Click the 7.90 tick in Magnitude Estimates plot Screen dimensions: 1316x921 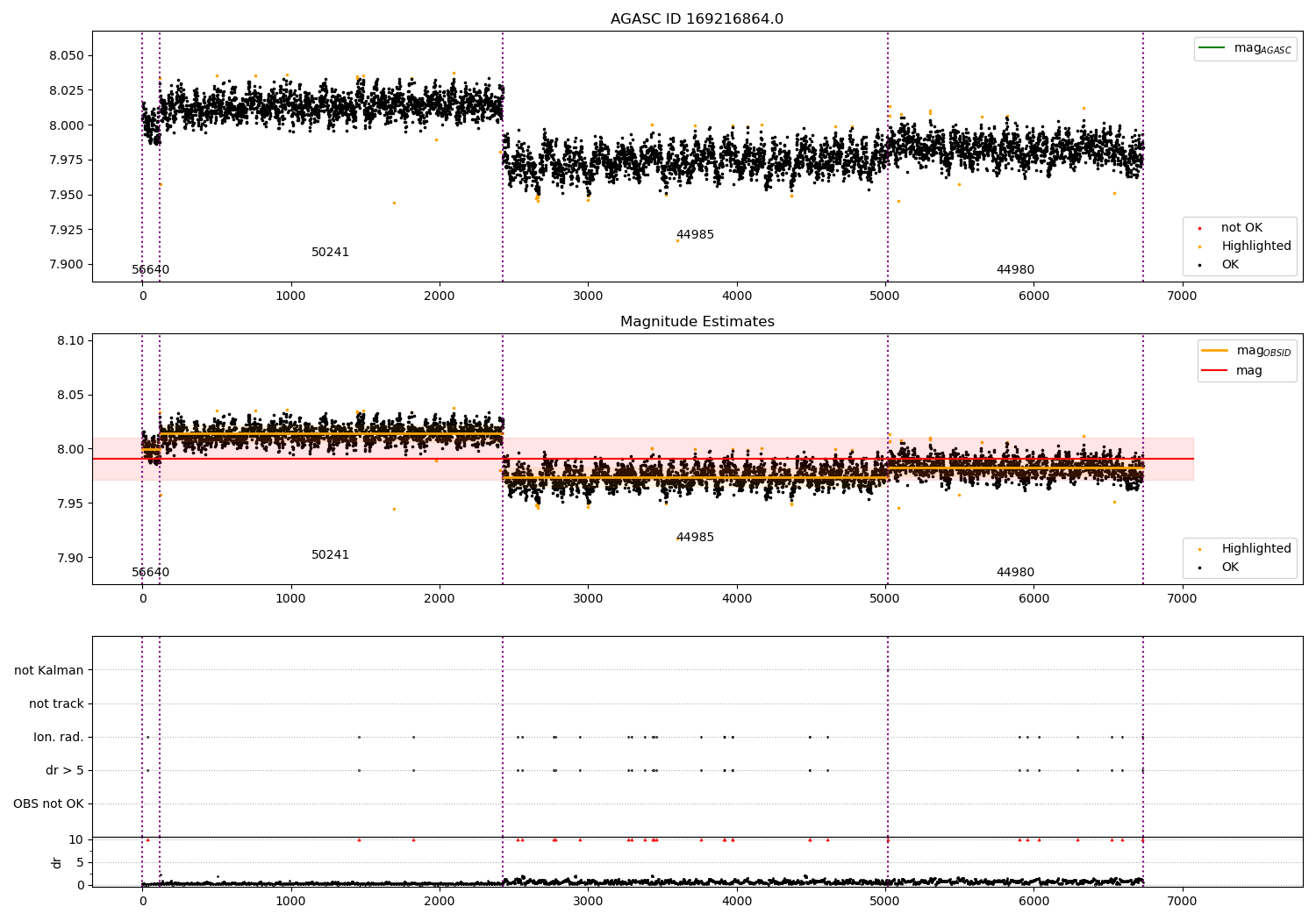pos(71,558)
